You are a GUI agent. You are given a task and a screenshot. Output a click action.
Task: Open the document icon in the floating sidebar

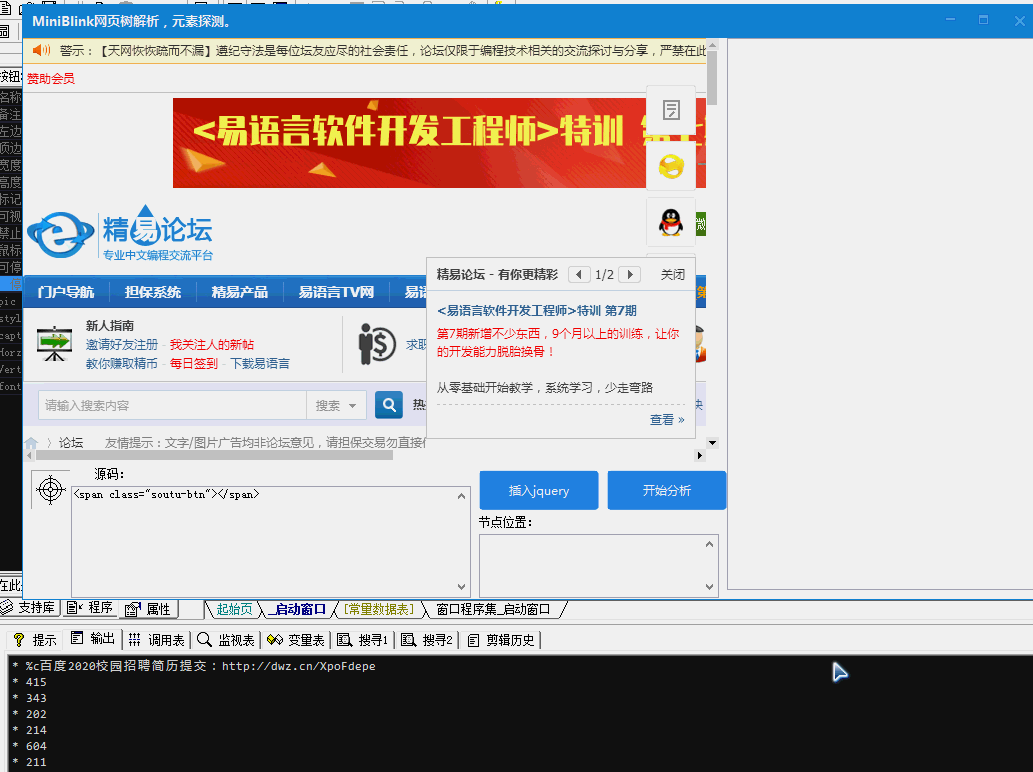[x=671, y=110]
